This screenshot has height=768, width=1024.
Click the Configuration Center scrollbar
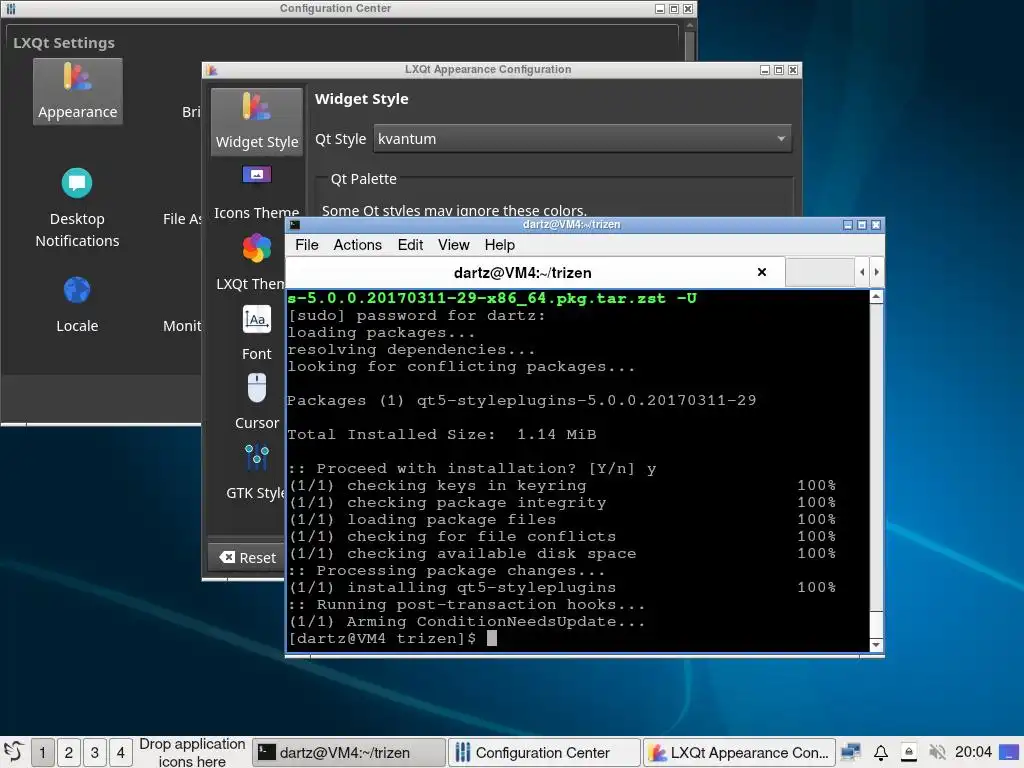click(x=690, y=44)
